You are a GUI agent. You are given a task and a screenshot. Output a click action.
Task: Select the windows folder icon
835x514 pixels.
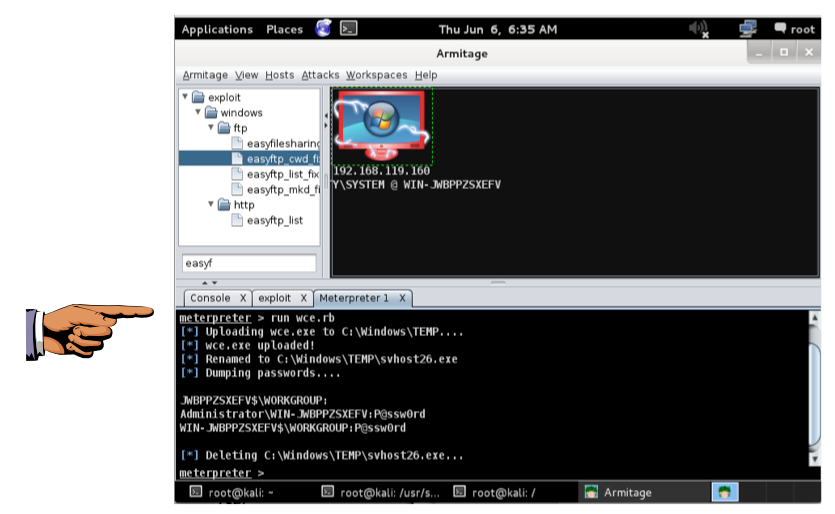(211, 112)
